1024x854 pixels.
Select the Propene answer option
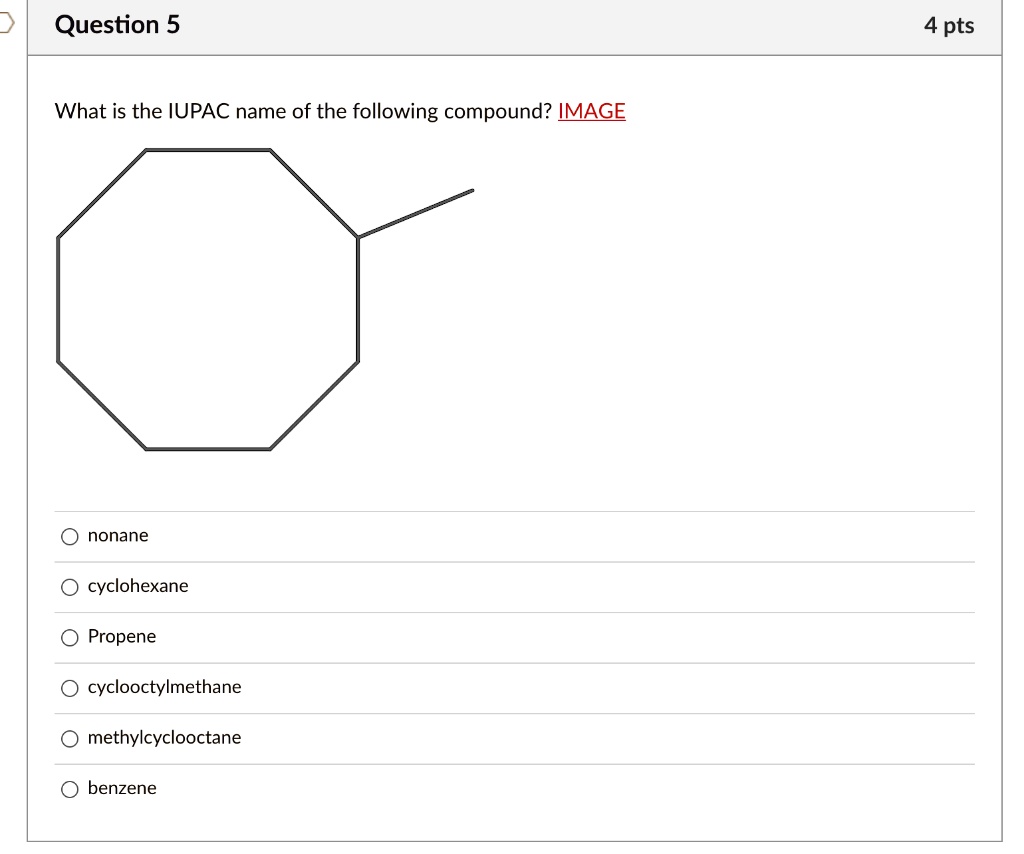pyautogui.click(x=70, y=637)
